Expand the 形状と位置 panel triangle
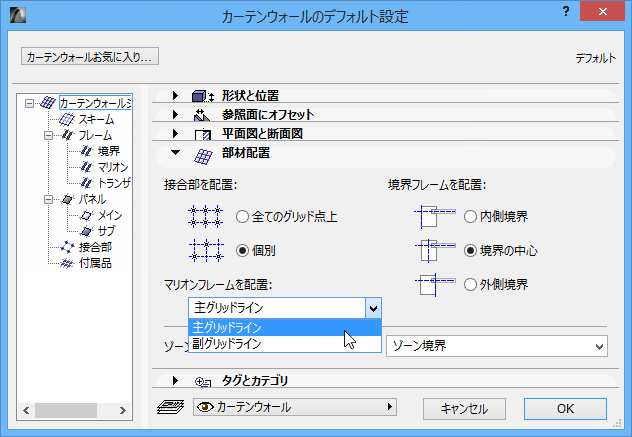 coord(175,96)
